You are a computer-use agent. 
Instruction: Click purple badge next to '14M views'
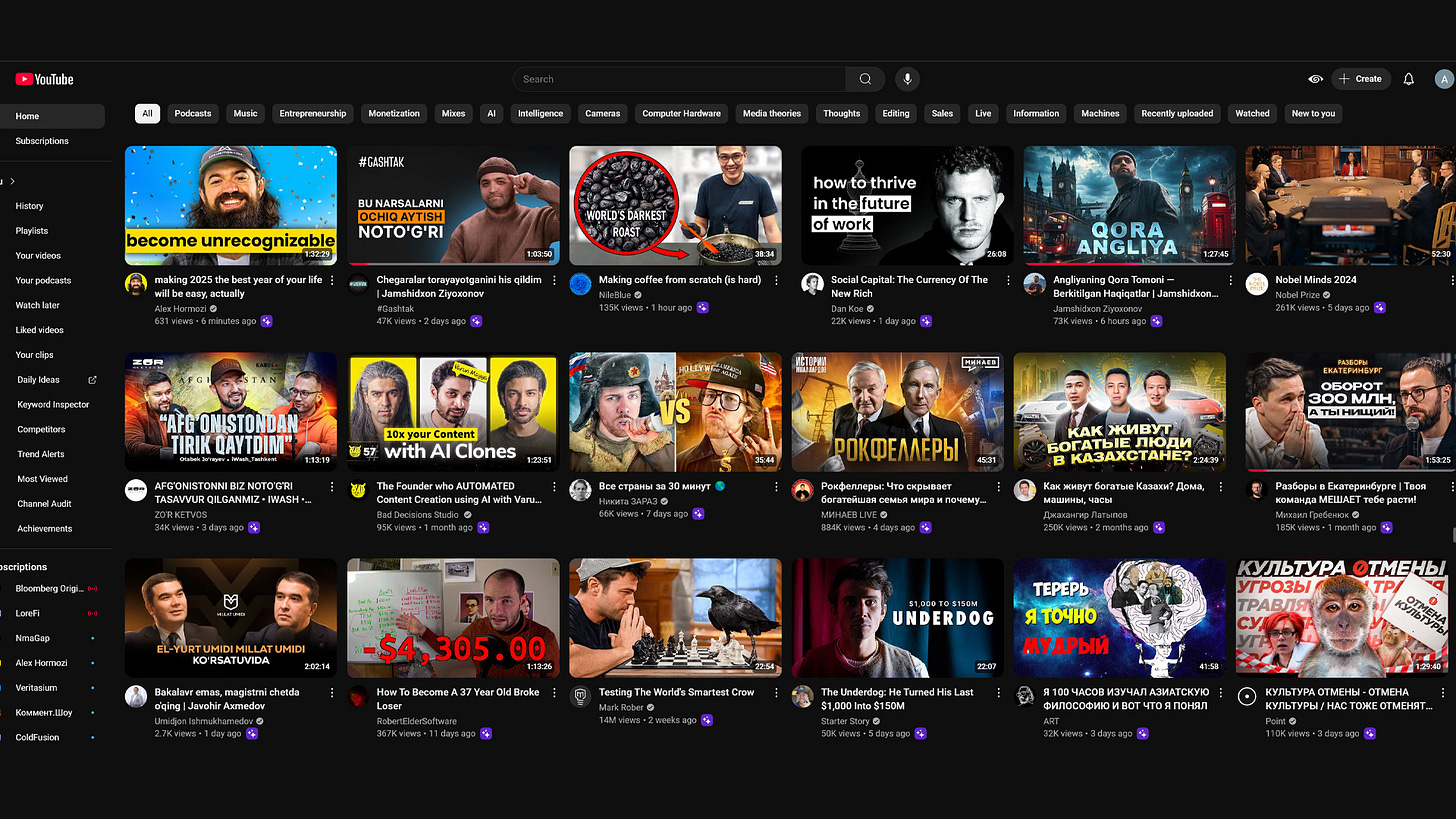click(707, 720)
